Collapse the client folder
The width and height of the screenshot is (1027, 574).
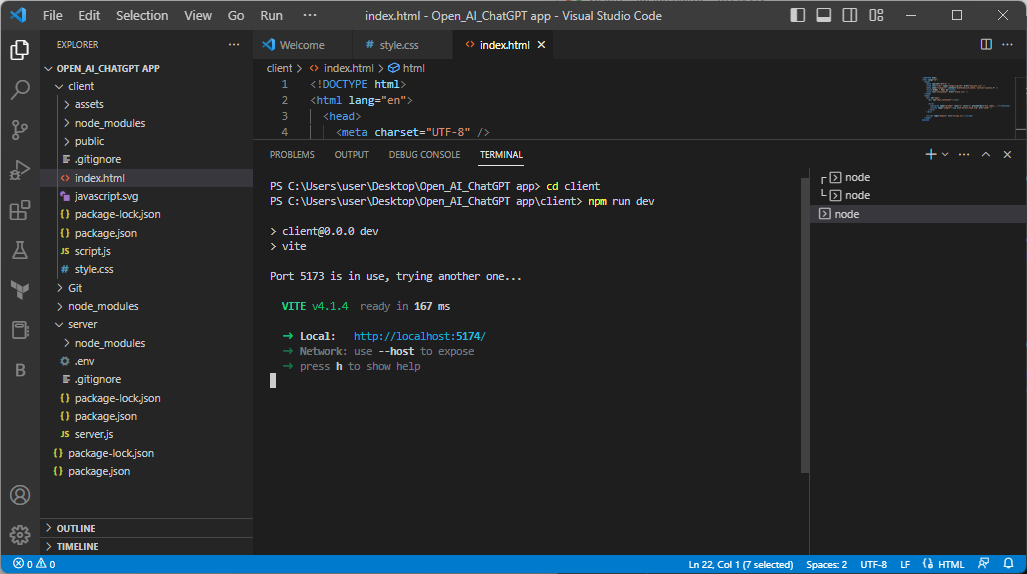pos(147,86)
